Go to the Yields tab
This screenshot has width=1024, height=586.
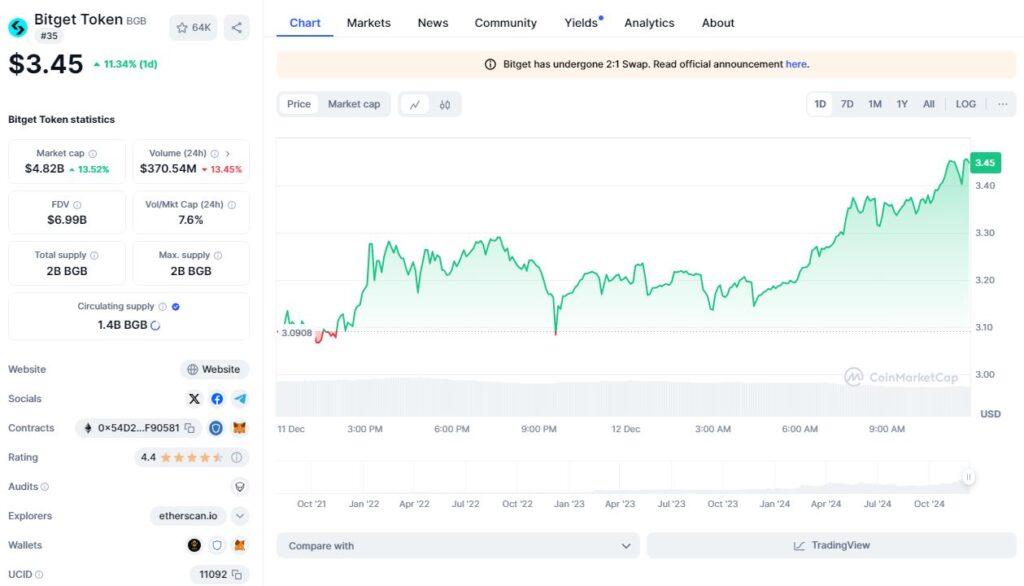click(x=581, y=23)
